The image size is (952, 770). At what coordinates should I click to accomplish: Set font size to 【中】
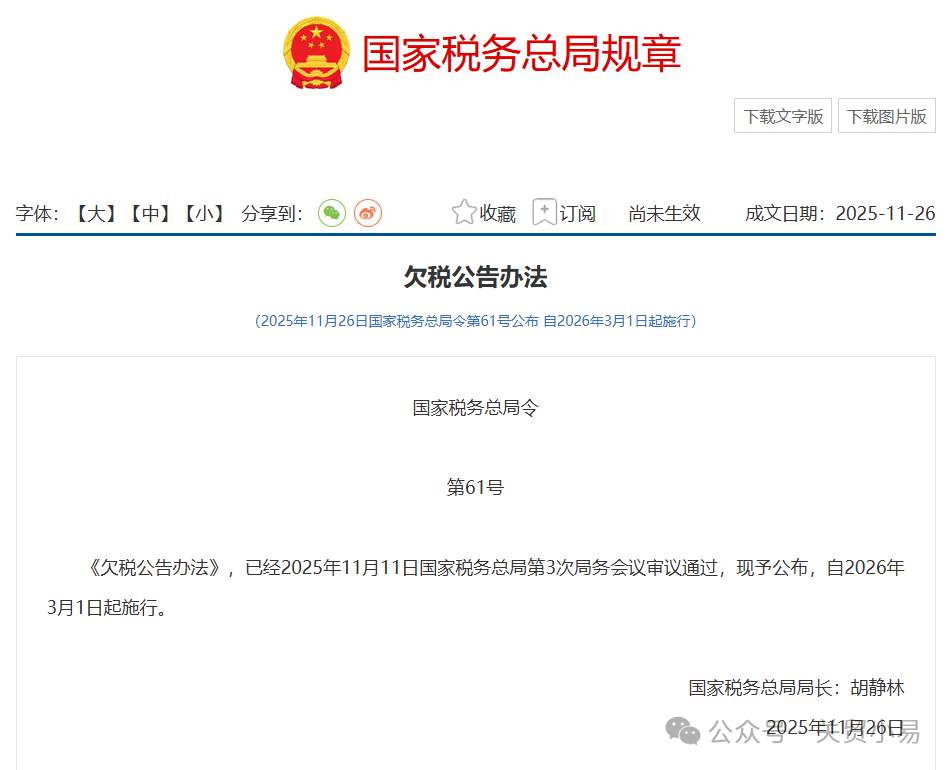pos(150,214)
